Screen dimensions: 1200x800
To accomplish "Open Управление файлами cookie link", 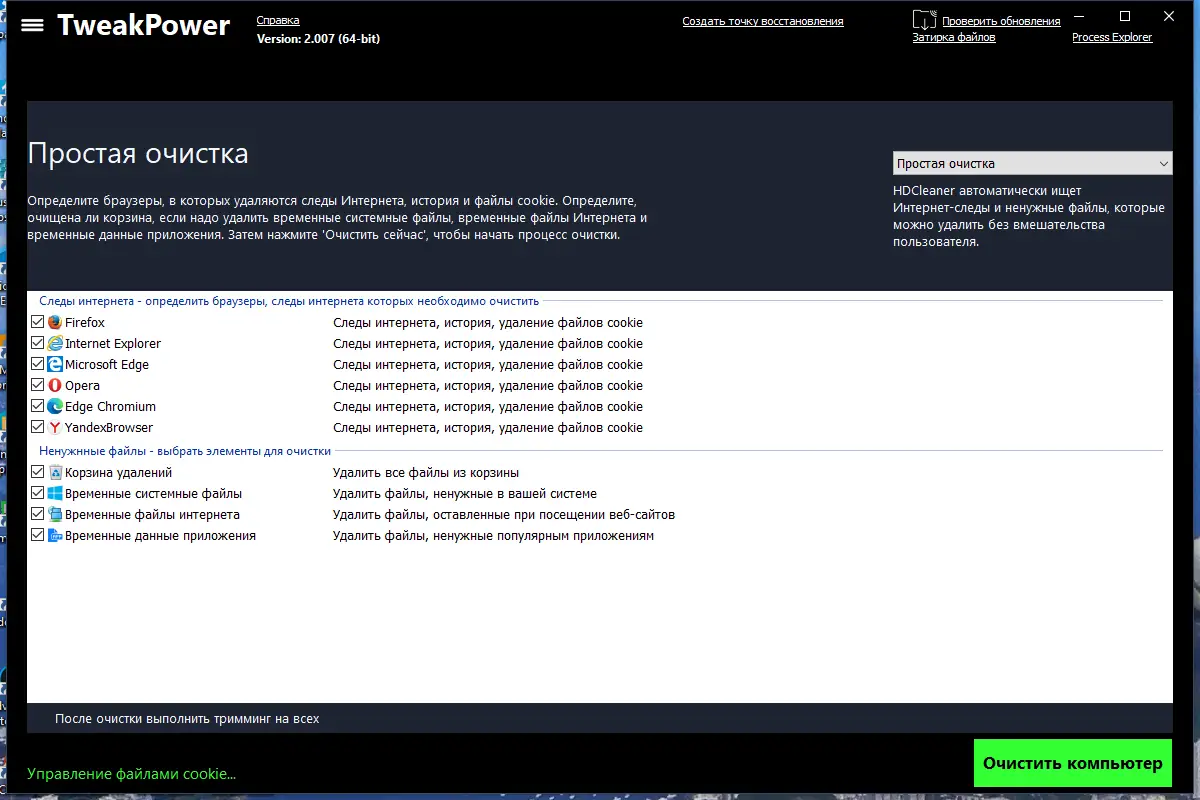I will pos(131,774).
